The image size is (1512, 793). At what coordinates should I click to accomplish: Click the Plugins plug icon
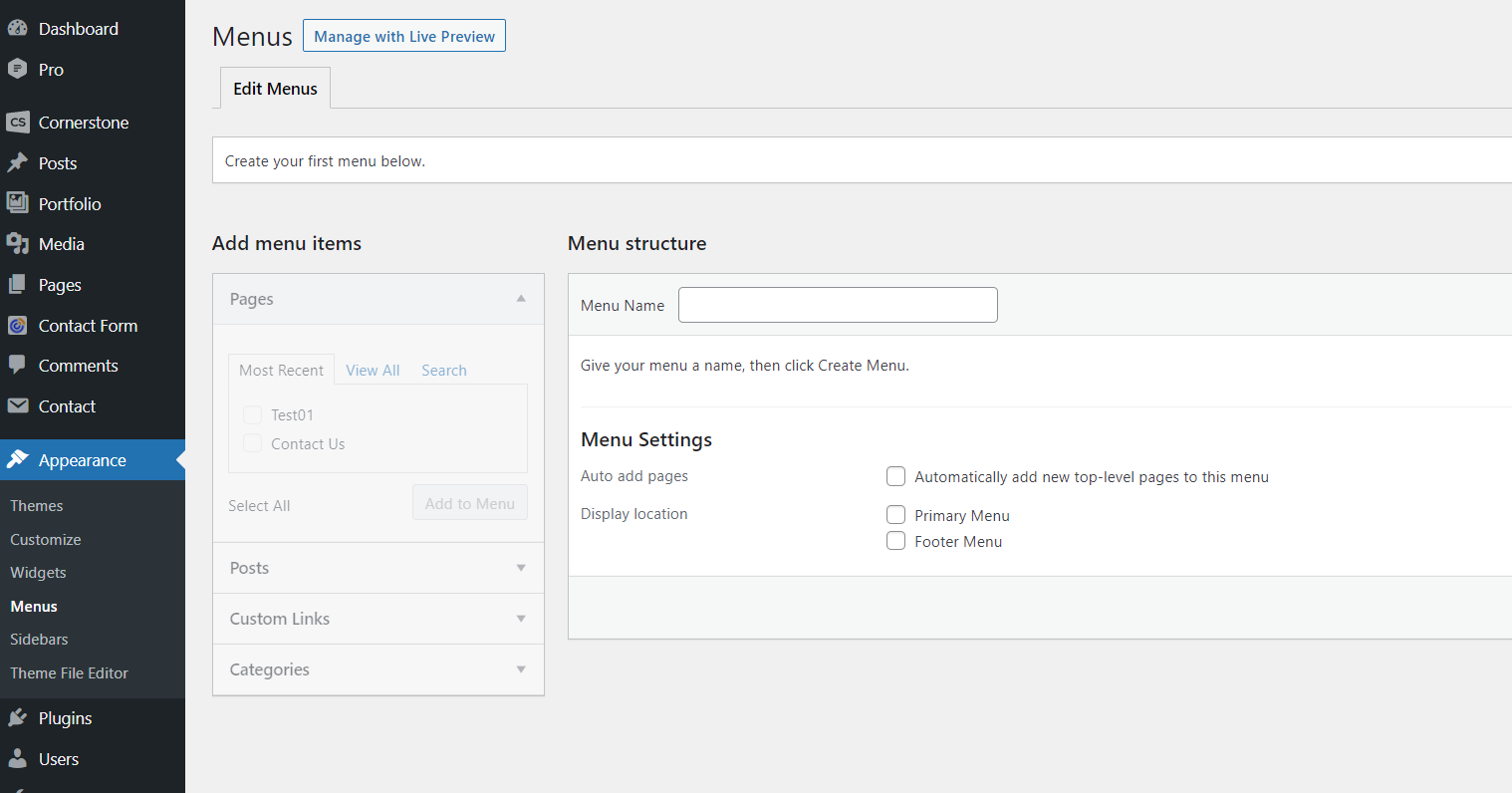pyautogui.click(x=18, y=718)
